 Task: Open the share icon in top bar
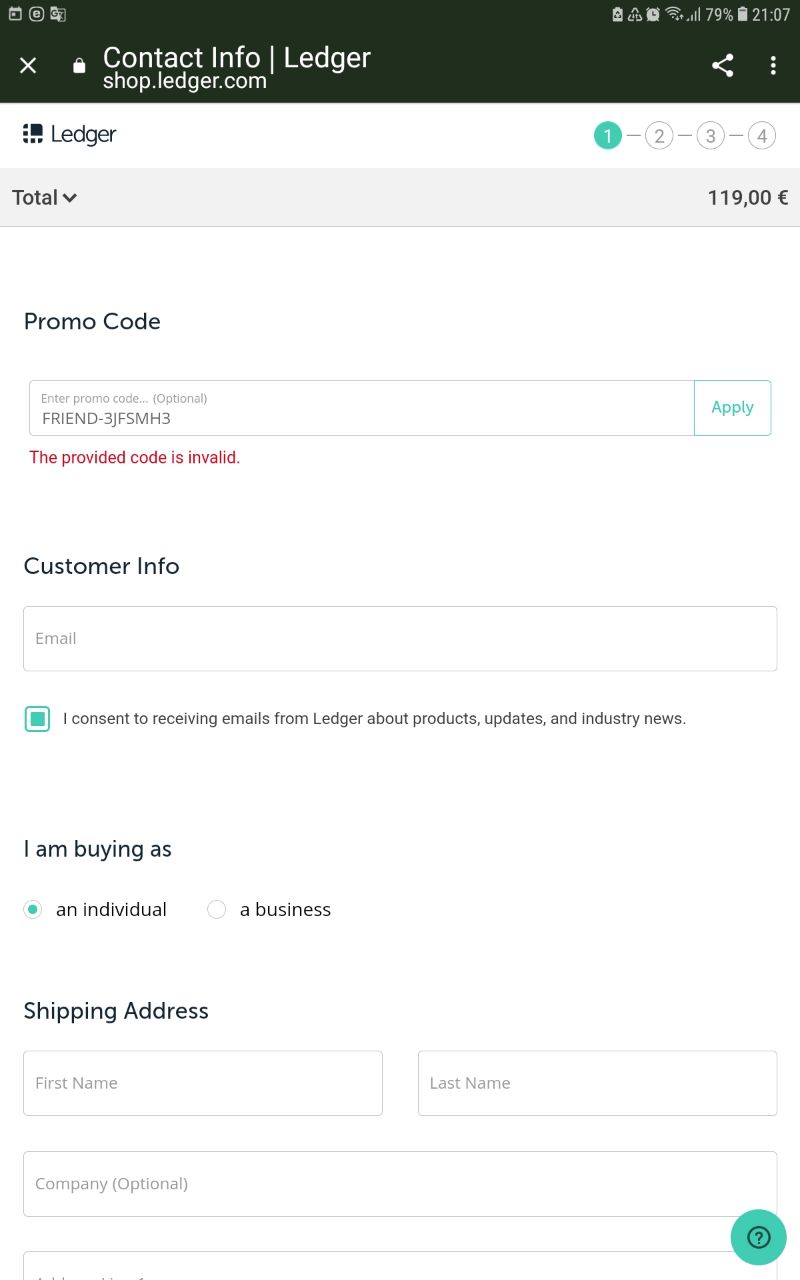coord(722,66)
